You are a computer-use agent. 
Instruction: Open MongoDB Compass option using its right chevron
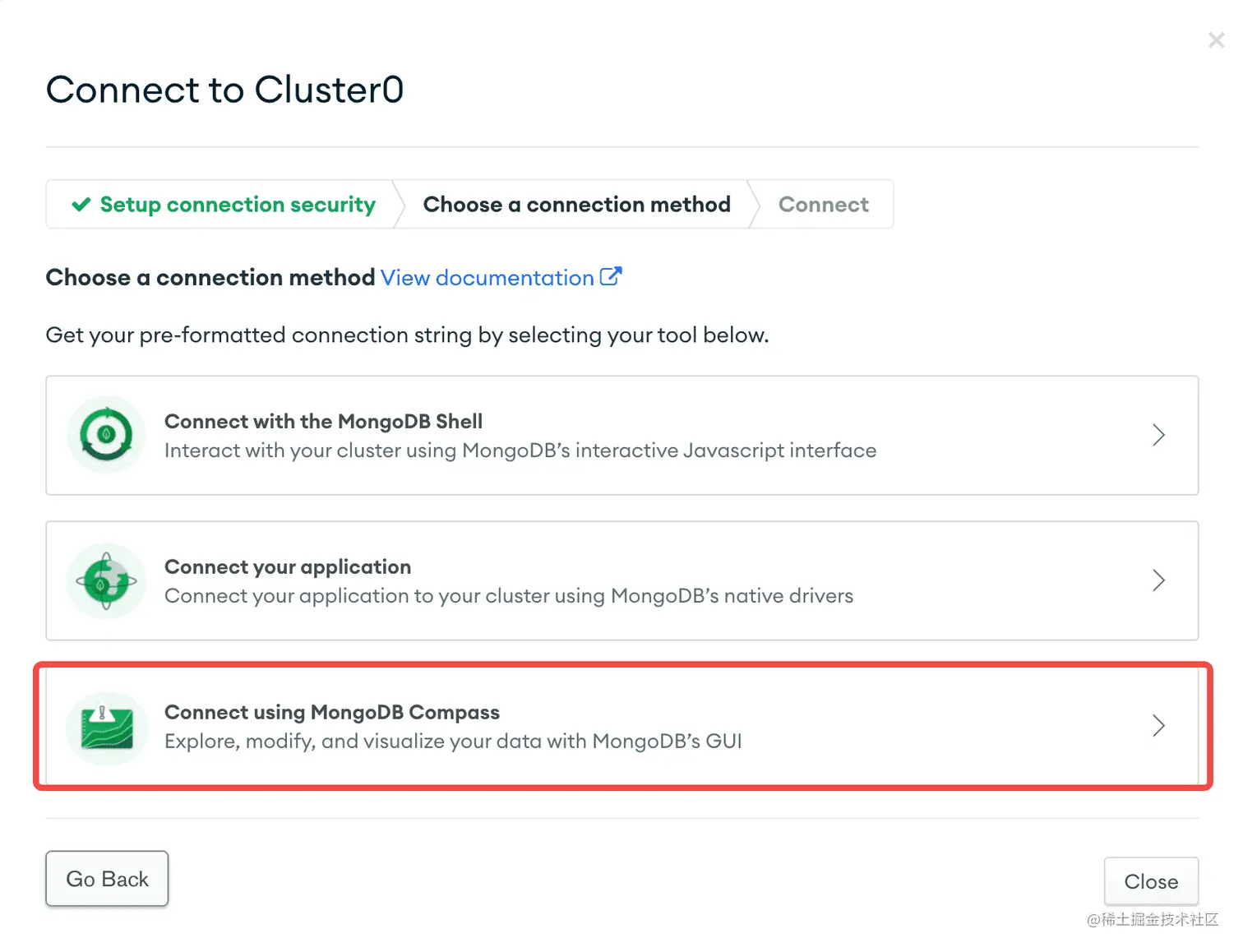pos(1158,726)
